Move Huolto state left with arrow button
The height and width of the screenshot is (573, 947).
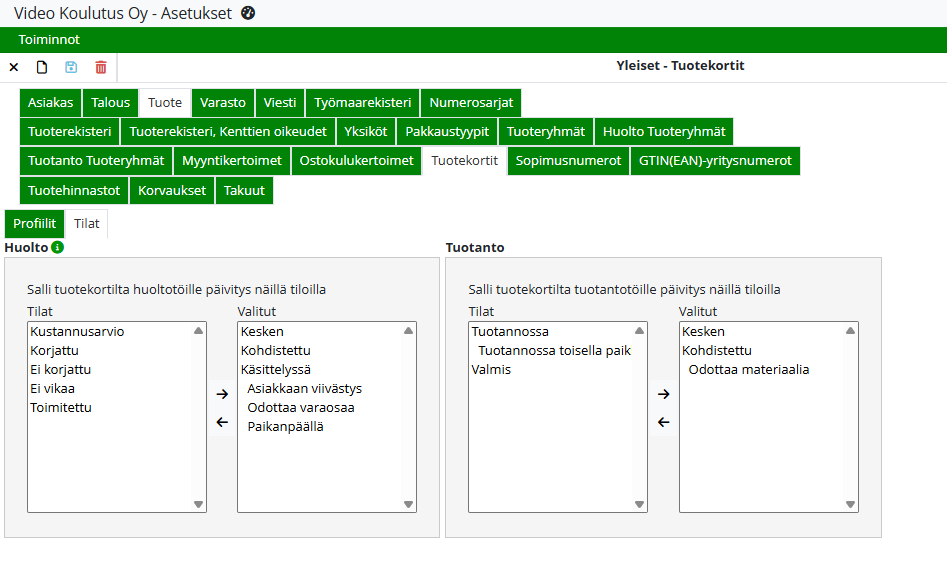coord(222,422)
